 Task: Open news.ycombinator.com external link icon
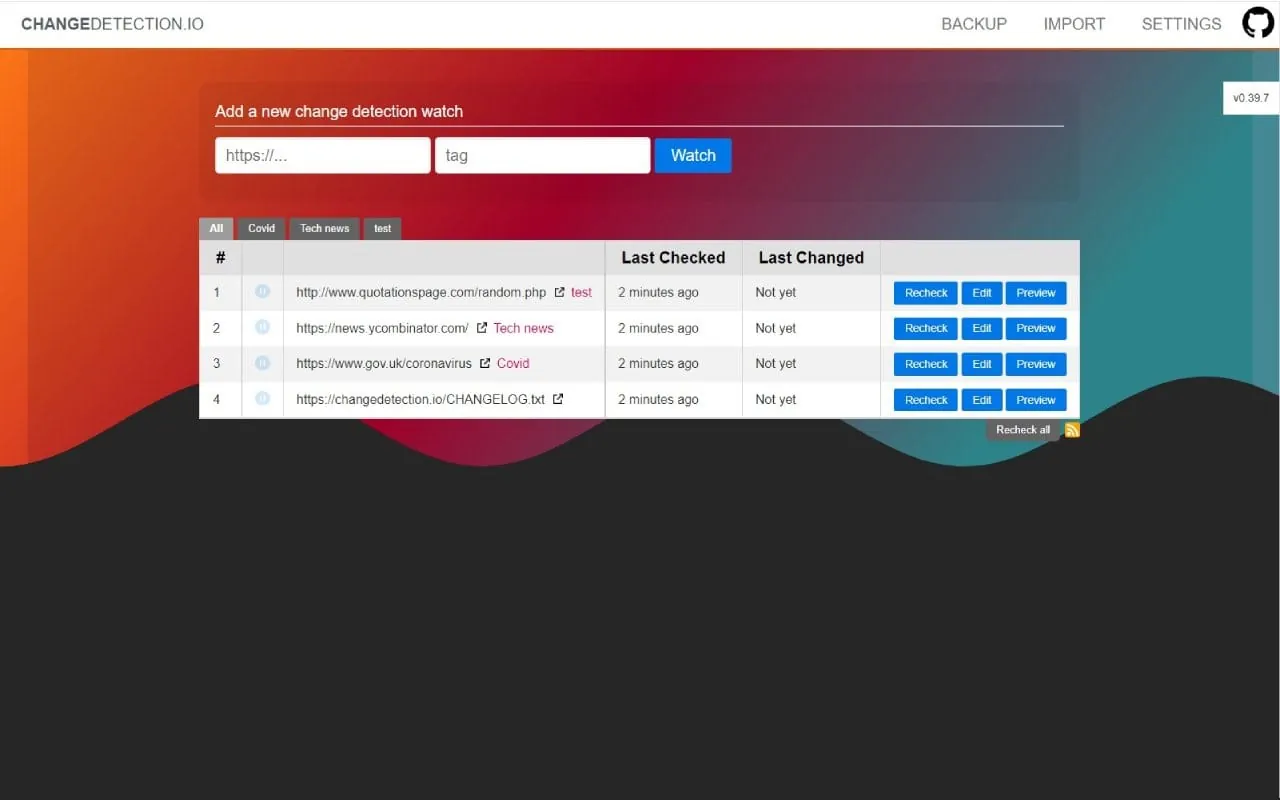click(x=482, y=327)
